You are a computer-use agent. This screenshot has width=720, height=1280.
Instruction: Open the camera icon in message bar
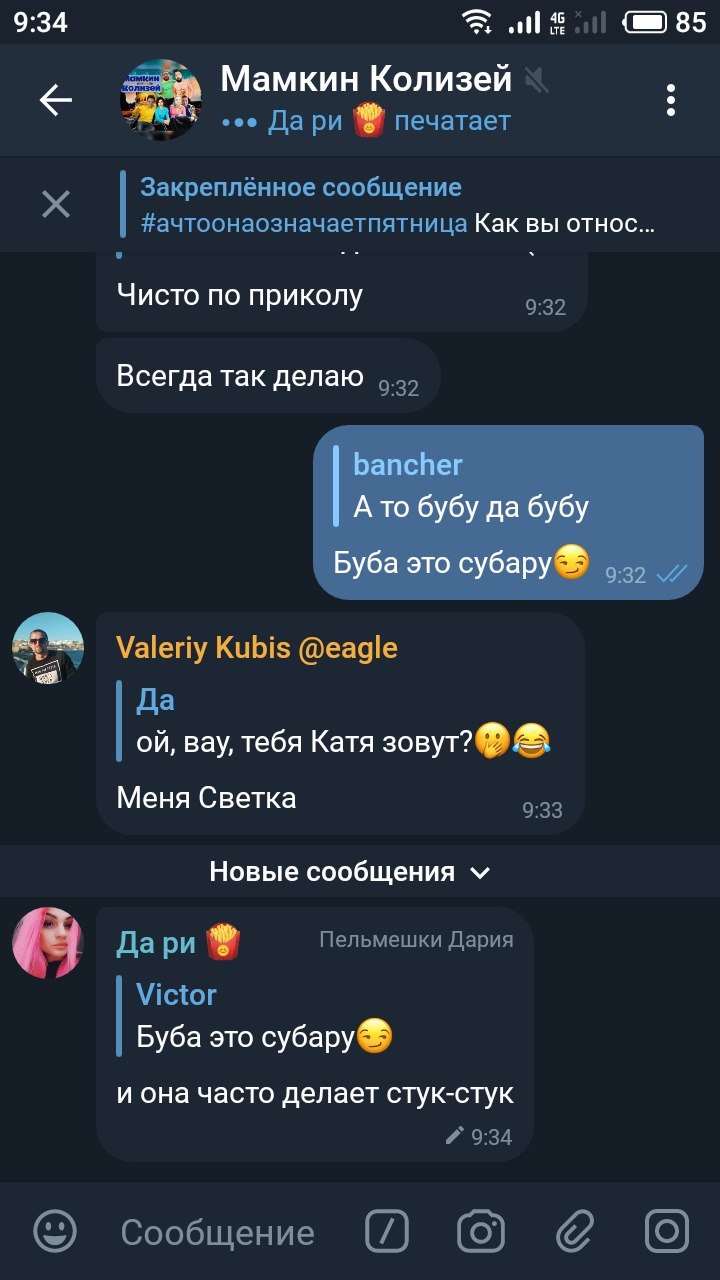[x=480, y=1231]
